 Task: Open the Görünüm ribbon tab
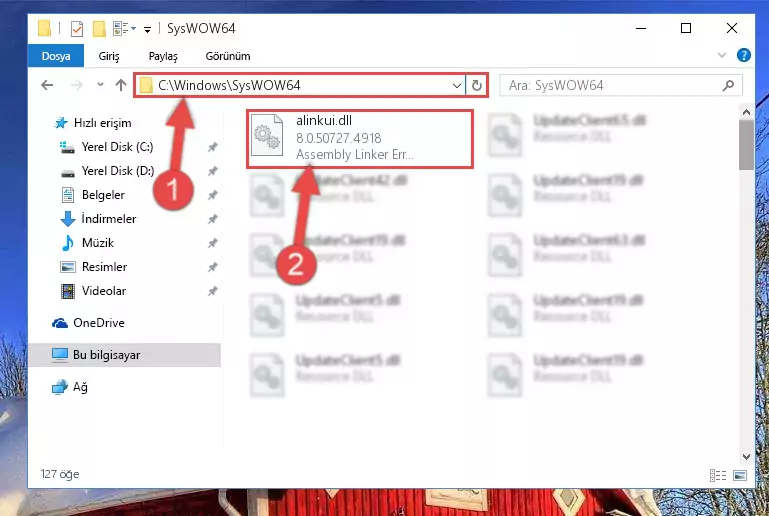pyautogui.click(x=228, y=56)
